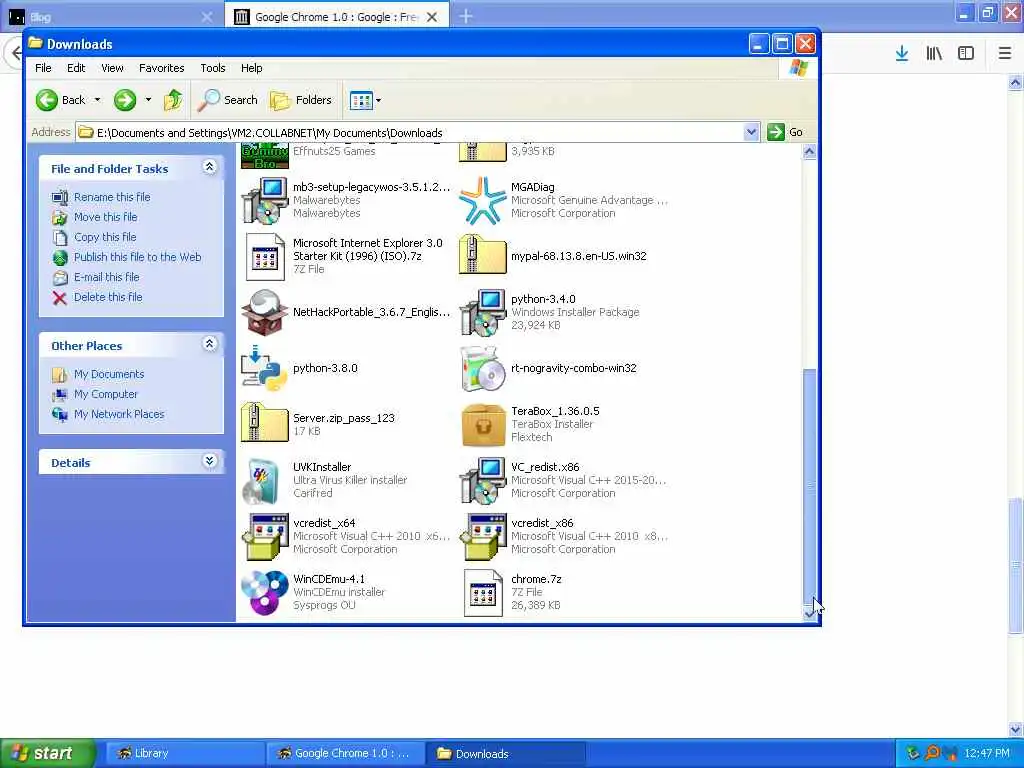Go to My Documents

click(108, 374)
